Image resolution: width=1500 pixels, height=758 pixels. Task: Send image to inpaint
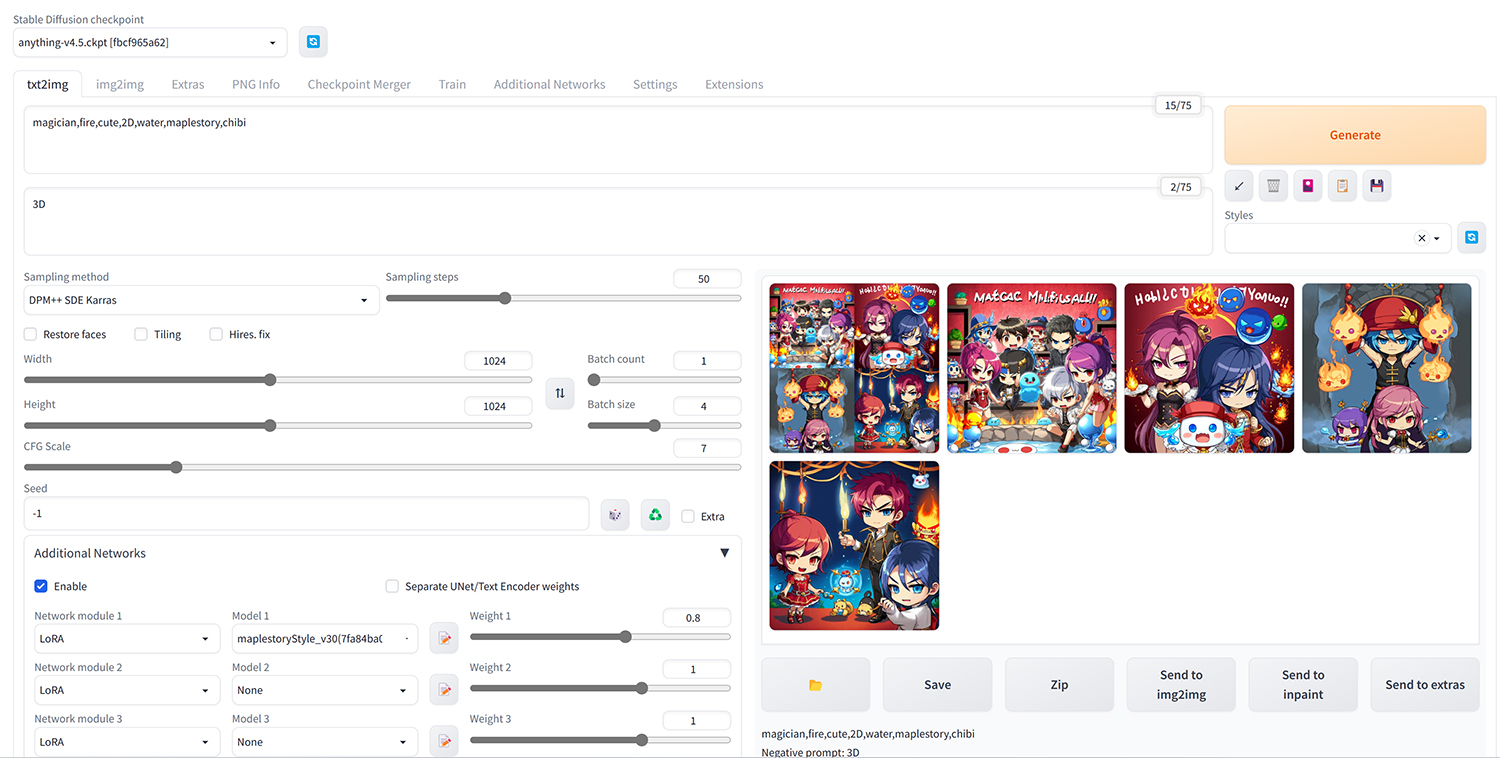(x=1303, y=685)
